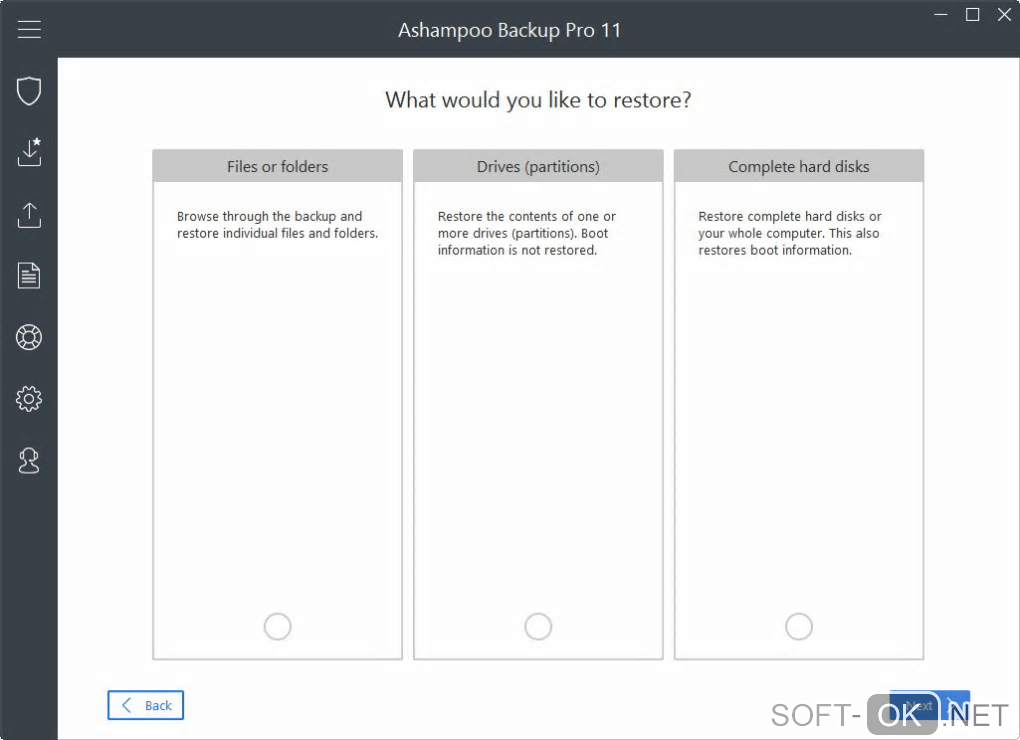Screen dimensions: 1020x740
Task: Go back with the Back button
Action: 146,706
